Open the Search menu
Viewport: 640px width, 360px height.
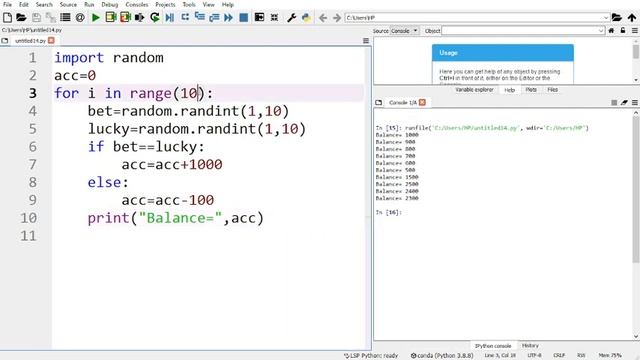44,4
